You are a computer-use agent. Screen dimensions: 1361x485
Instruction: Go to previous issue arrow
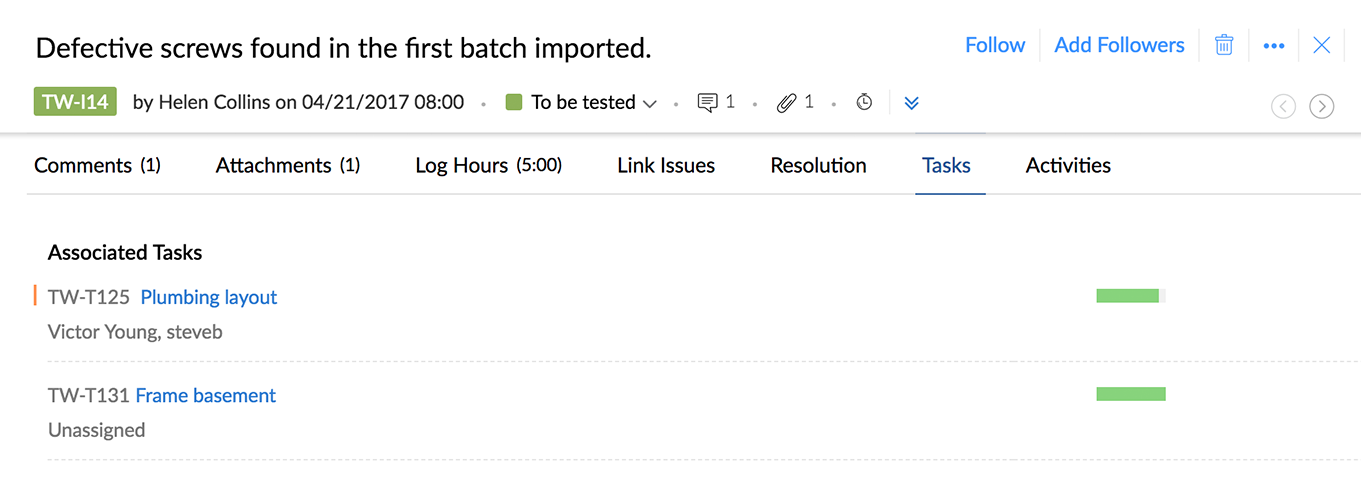[x=1284, y=106]
